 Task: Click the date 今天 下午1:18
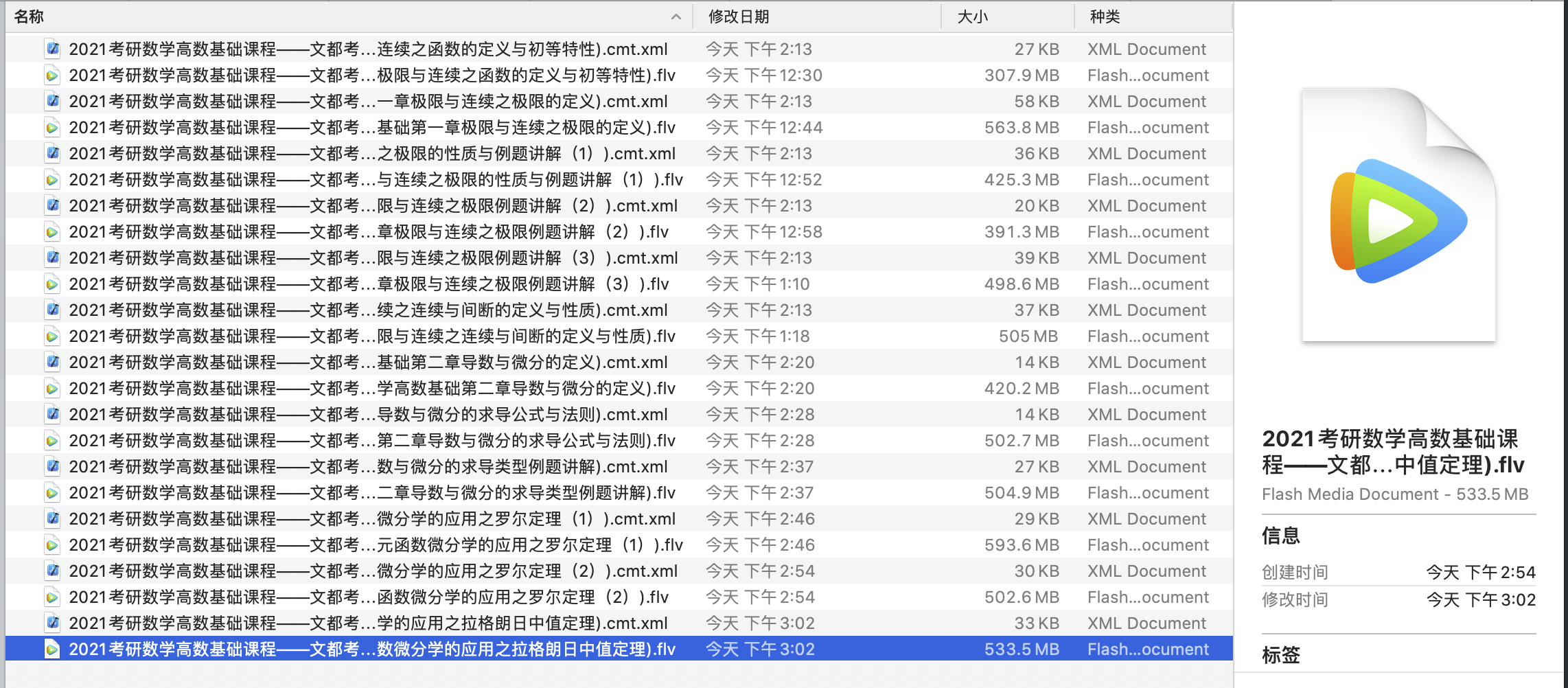tap(758, 336)
